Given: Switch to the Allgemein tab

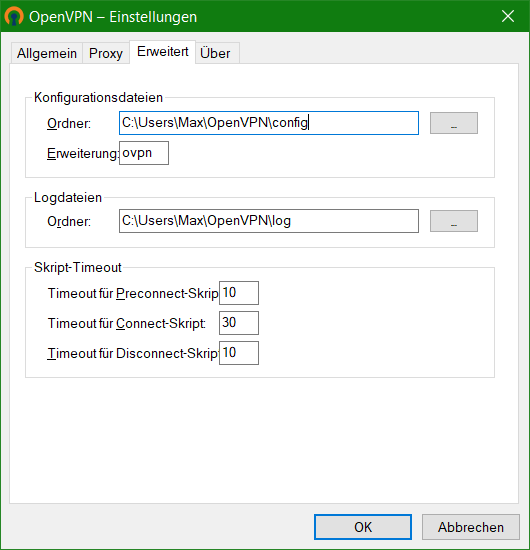Looking at the screenshot, I should pos(47,53).
